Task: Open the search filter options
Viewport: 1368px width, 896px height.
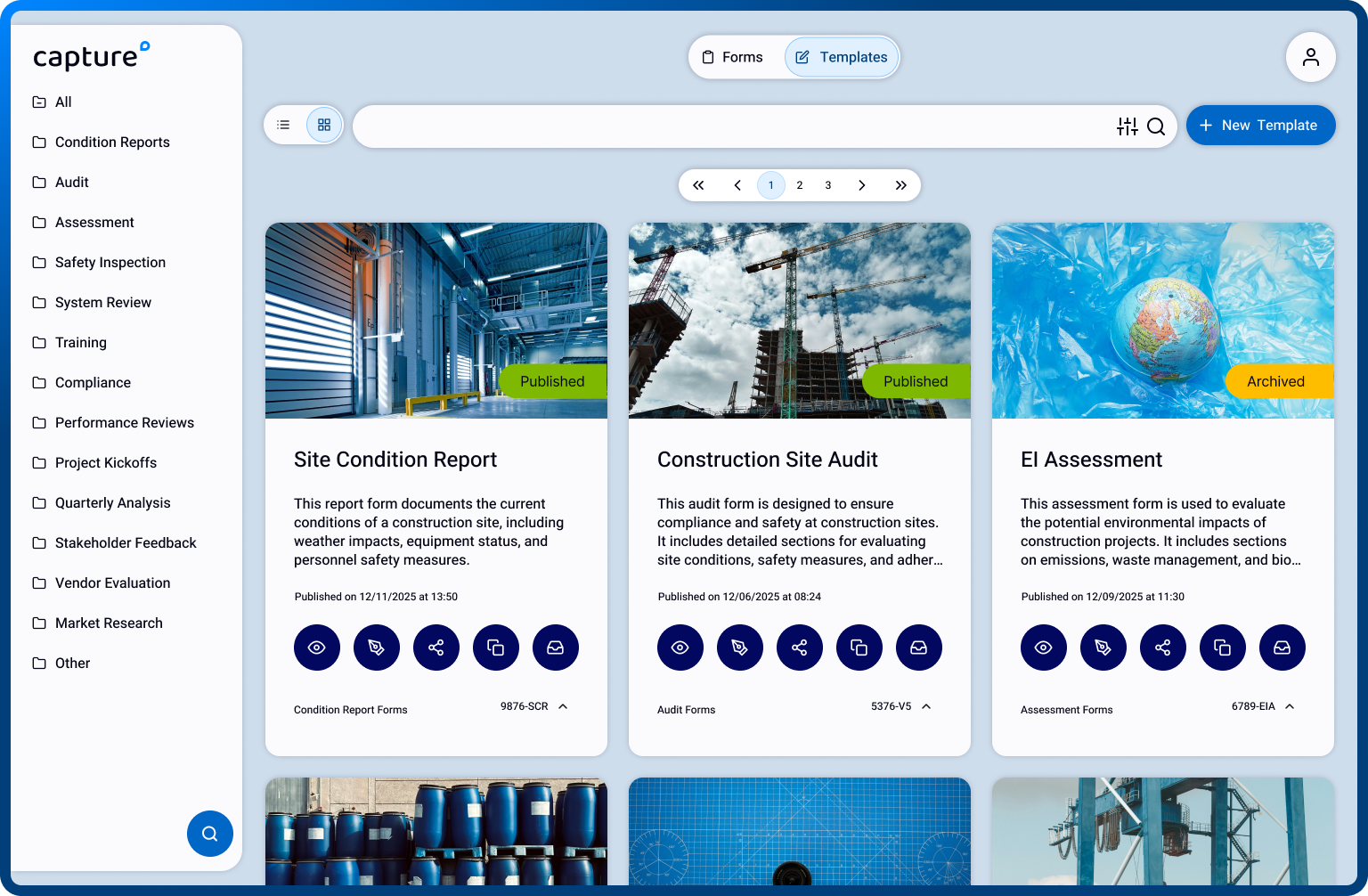Action: (x=1127, y=126)
